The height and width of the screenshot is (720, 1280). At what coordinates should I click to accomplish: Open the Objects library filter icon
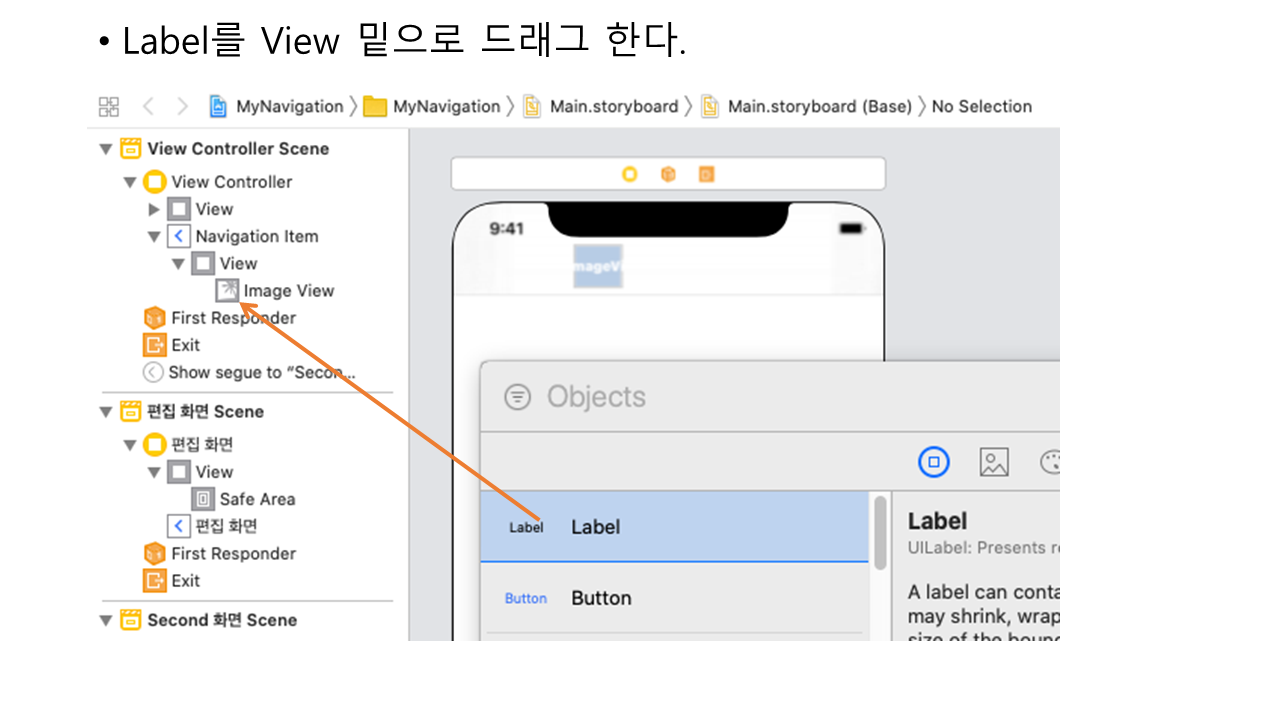(x=517, y=397)
